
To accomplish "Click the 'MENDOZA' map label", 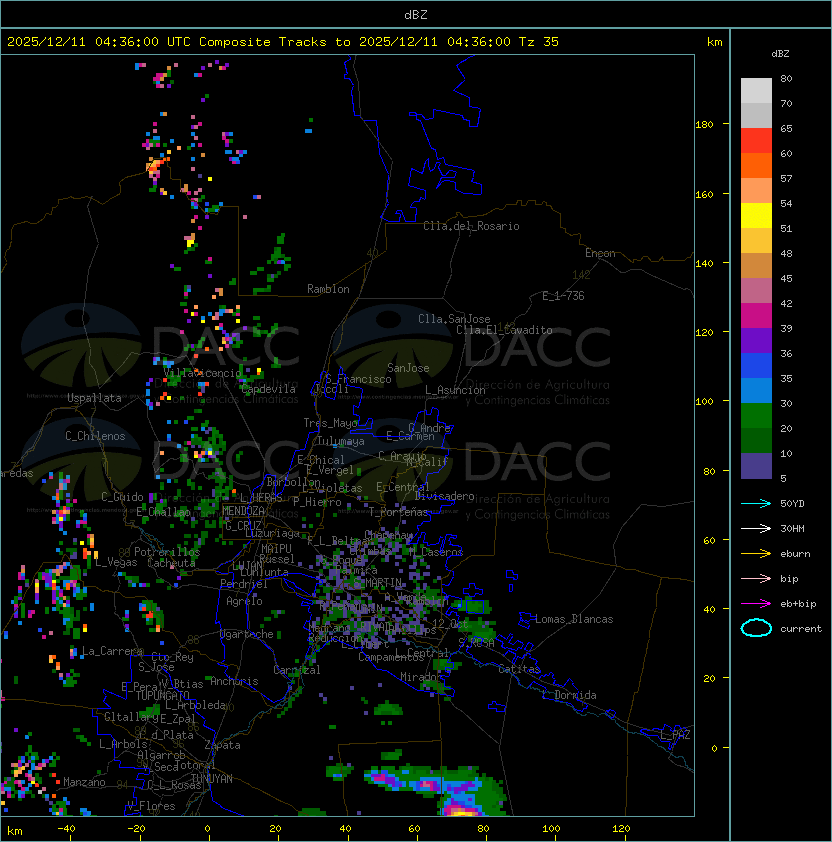I will 243,510.
